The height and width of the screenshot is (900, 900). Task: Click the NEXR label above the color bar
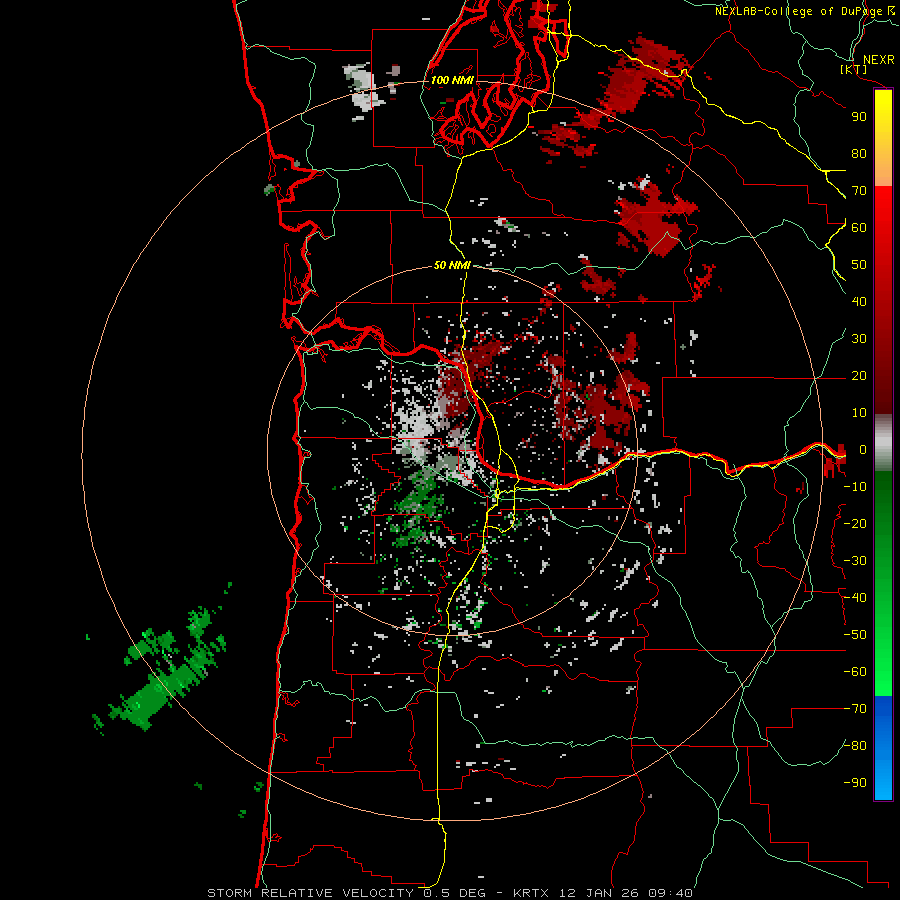coord(878,60)
